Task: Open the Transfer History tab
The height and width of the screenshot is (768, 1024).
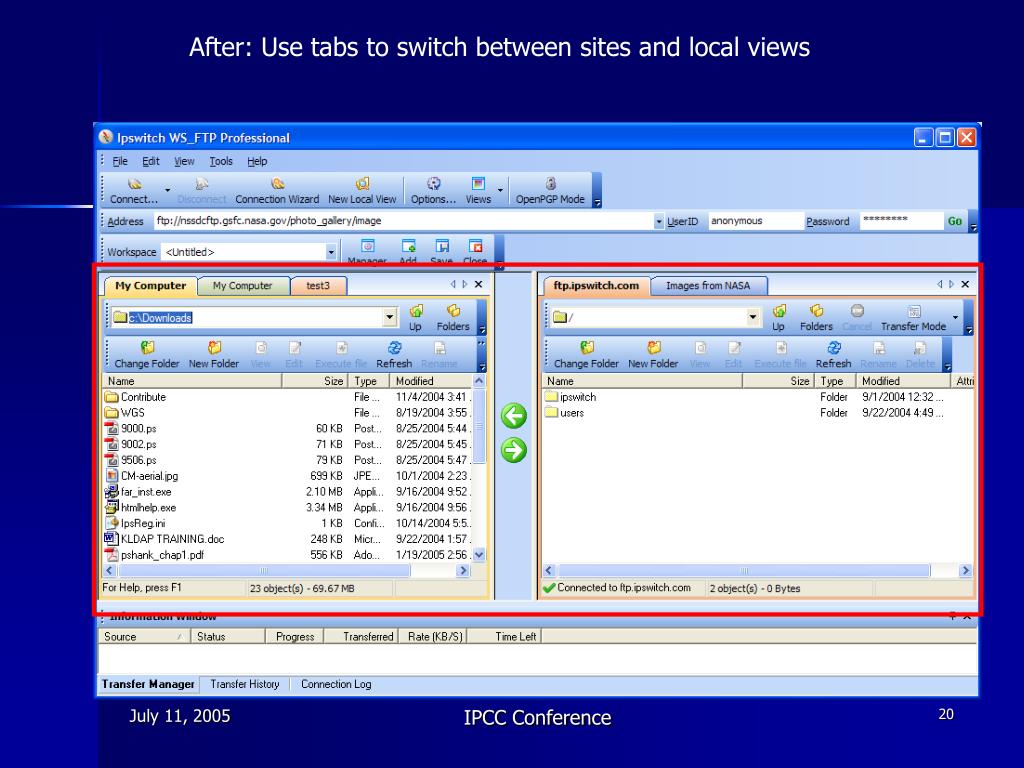Action: pyautogui.click(x=244, y=684)
